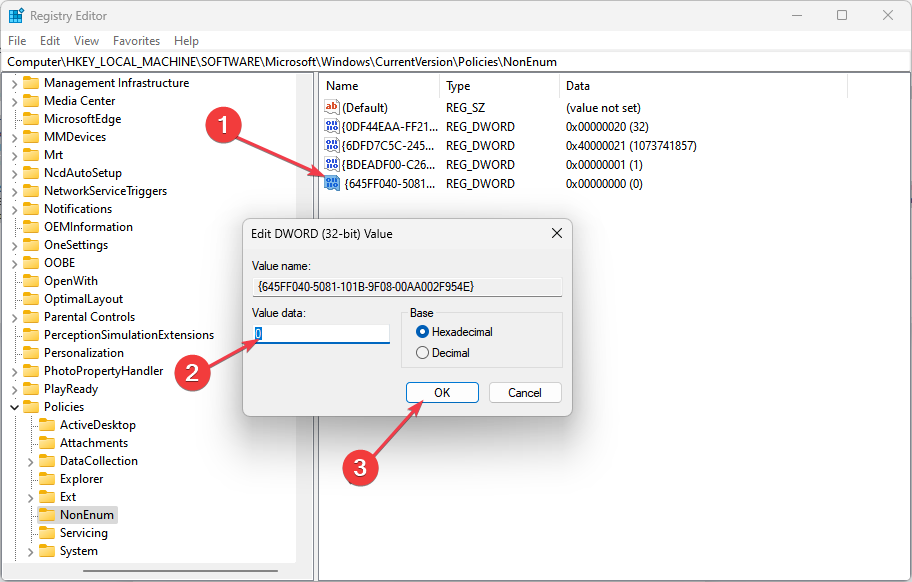Viewport: 912px width, 582px height.
Task: Click the Media Center folder icon
Action: click(31, 101)
